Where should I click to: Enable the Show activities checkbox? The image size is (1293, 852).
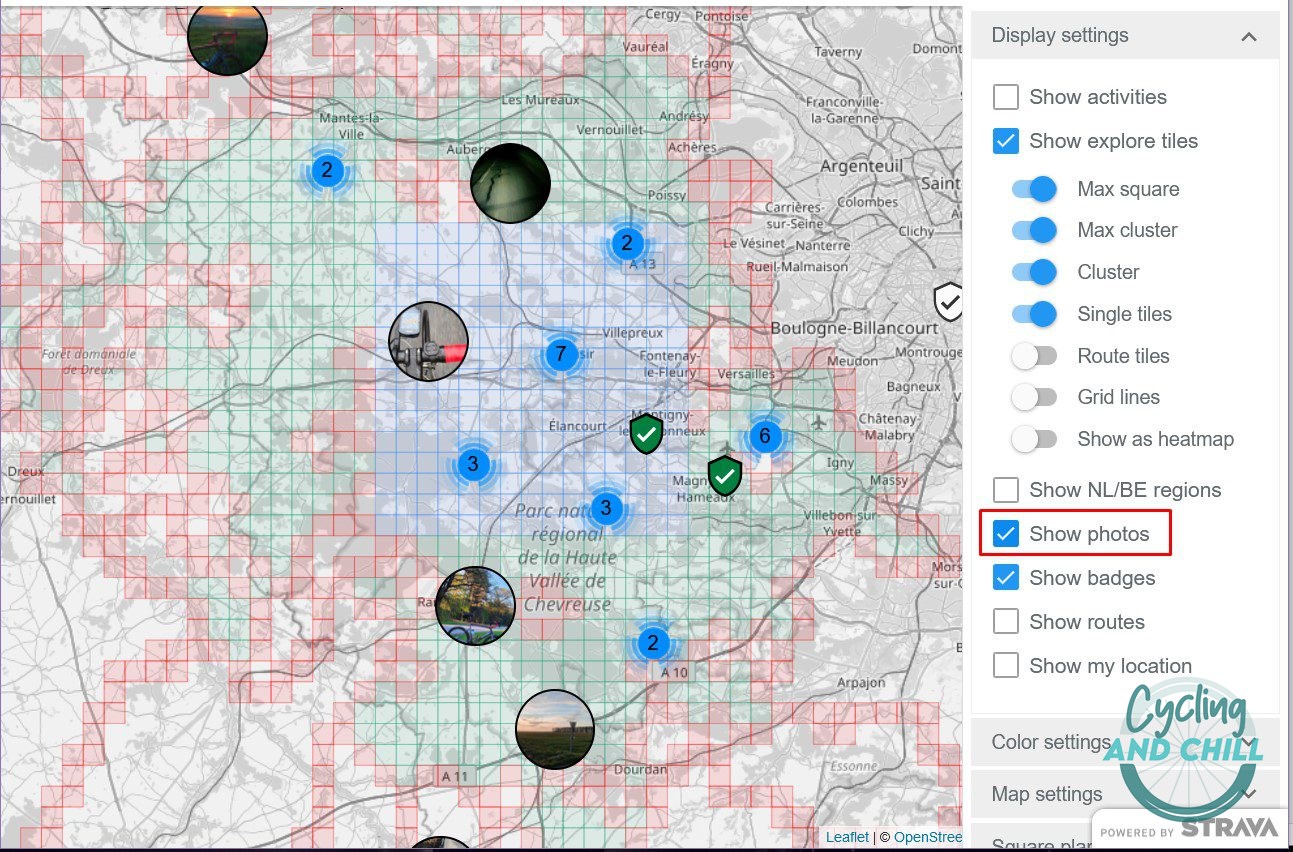click(1006, 97)
